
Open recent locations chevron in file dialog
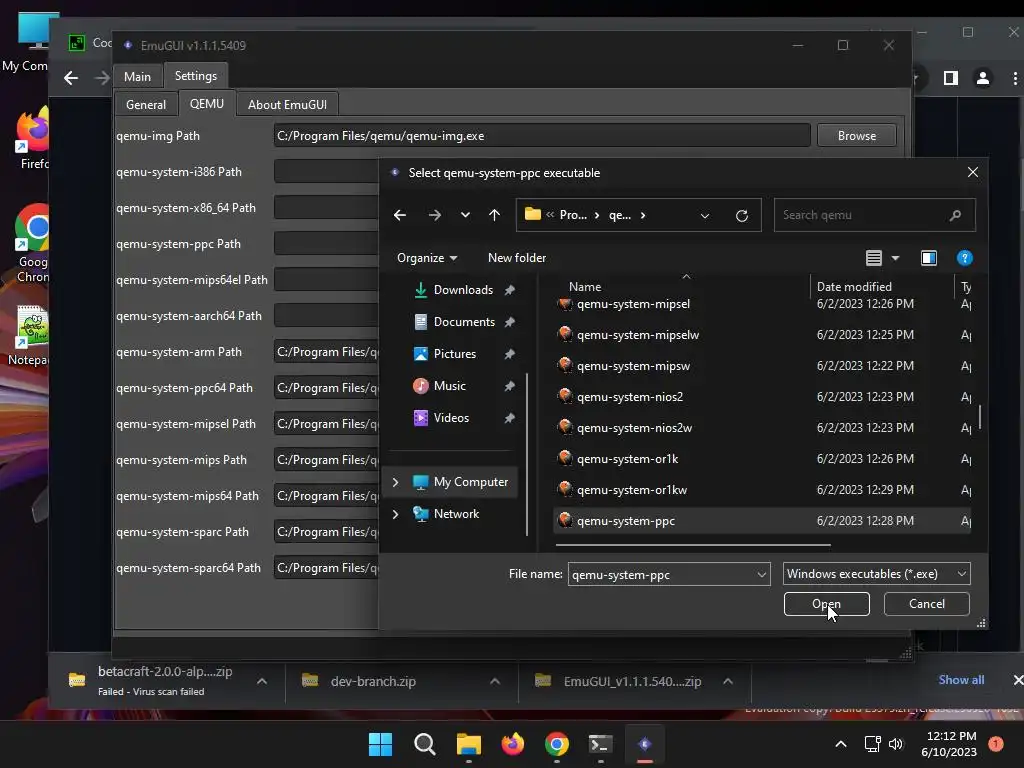(x=465, y=216)
